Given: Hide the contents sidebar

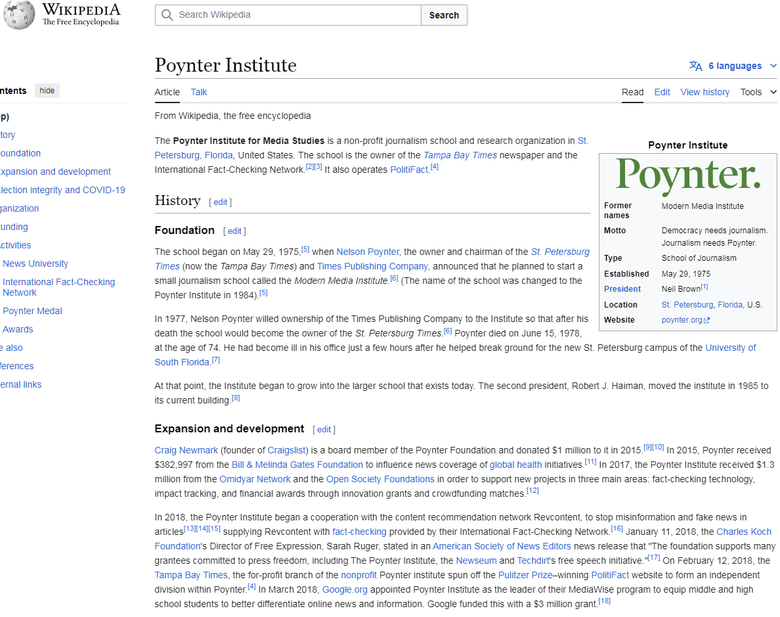Looking at the screenshot, I should click(x=47, y=91).
